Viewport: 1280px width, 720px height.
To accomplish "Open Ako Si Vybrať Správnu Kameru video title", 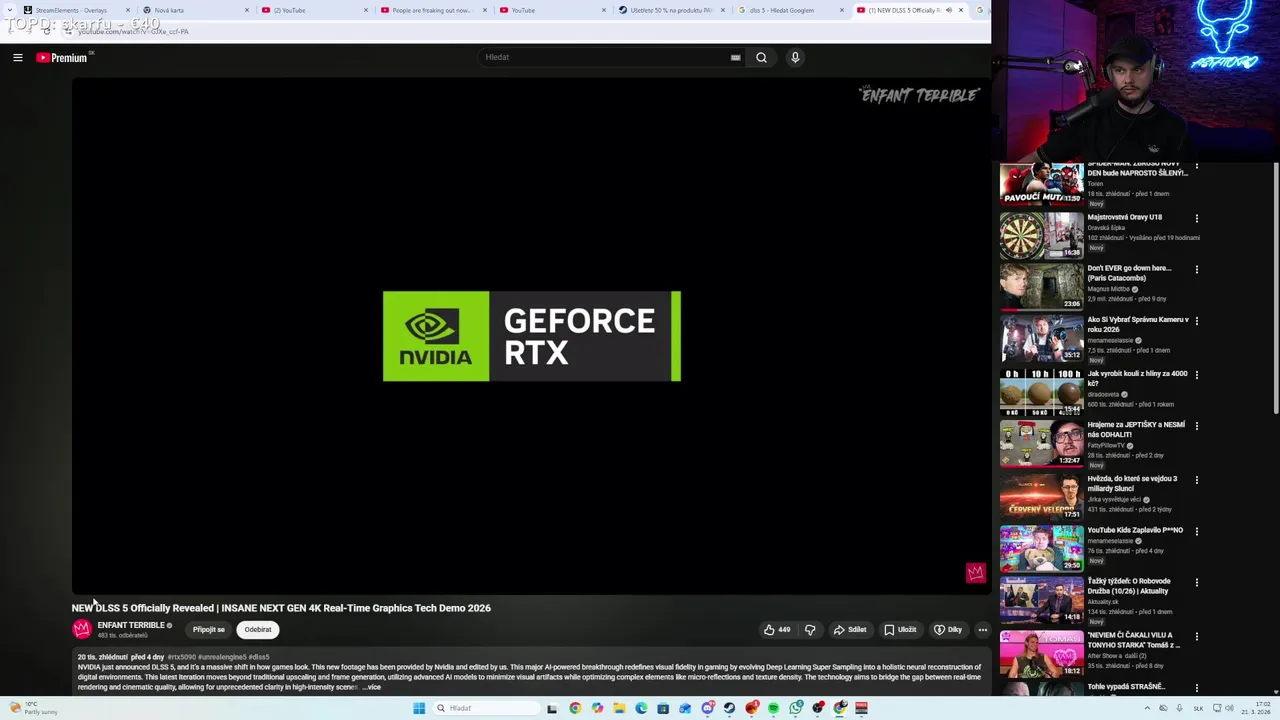I will (x=1138, y=324).
